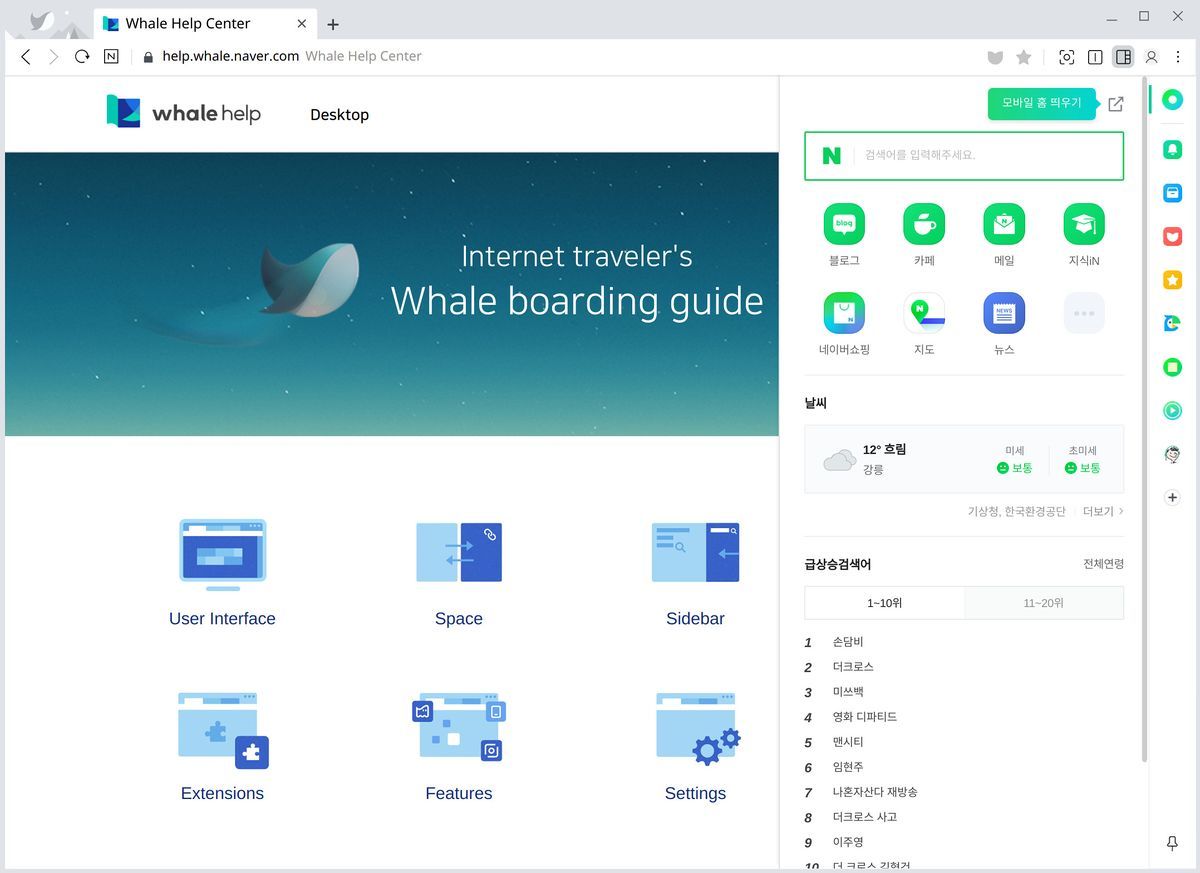Open the Space guide icon
This screenshot has width=1200, height=873.
pos(459,552)
